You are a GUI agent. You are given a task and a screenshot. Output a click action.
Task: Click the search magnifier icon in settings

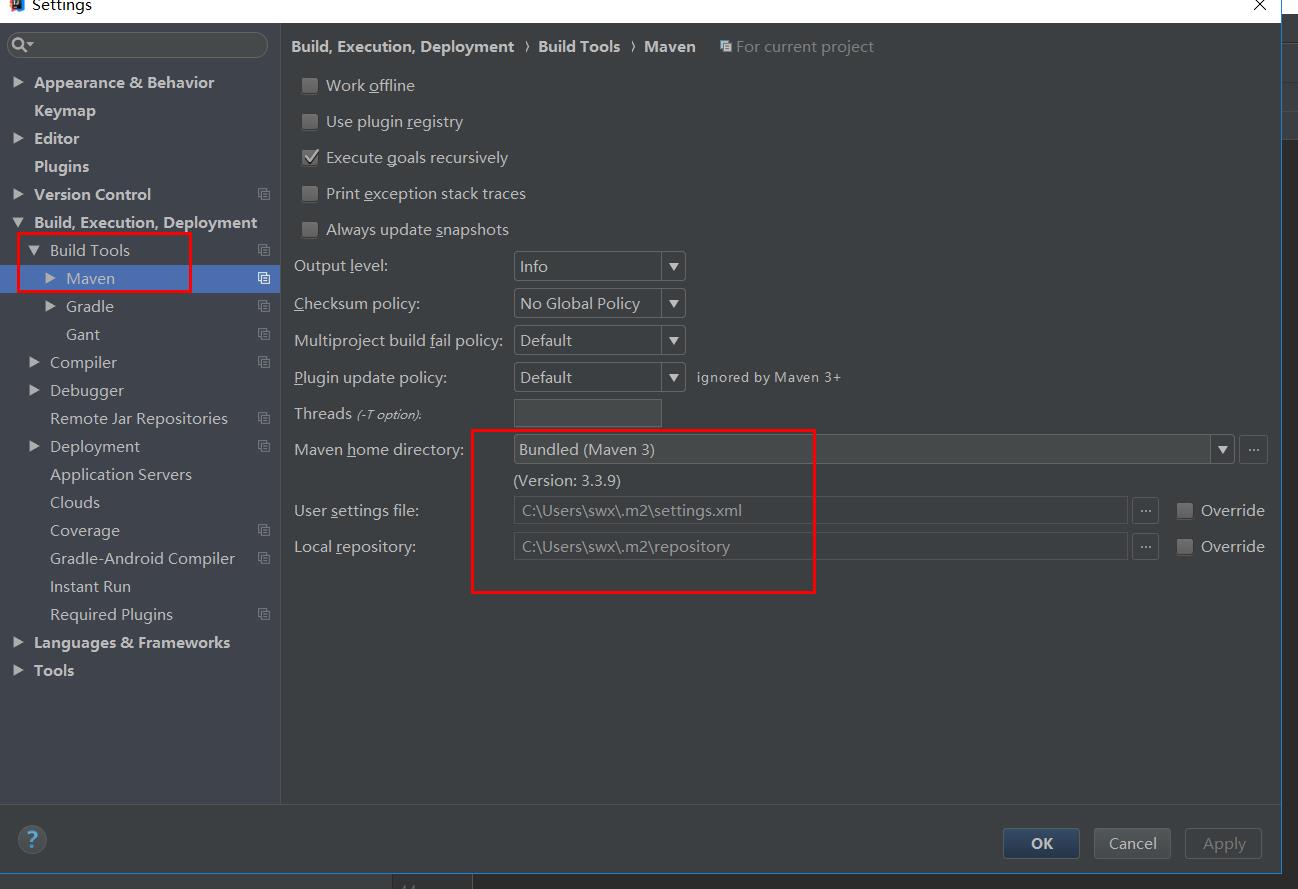(x=21, y=45)
